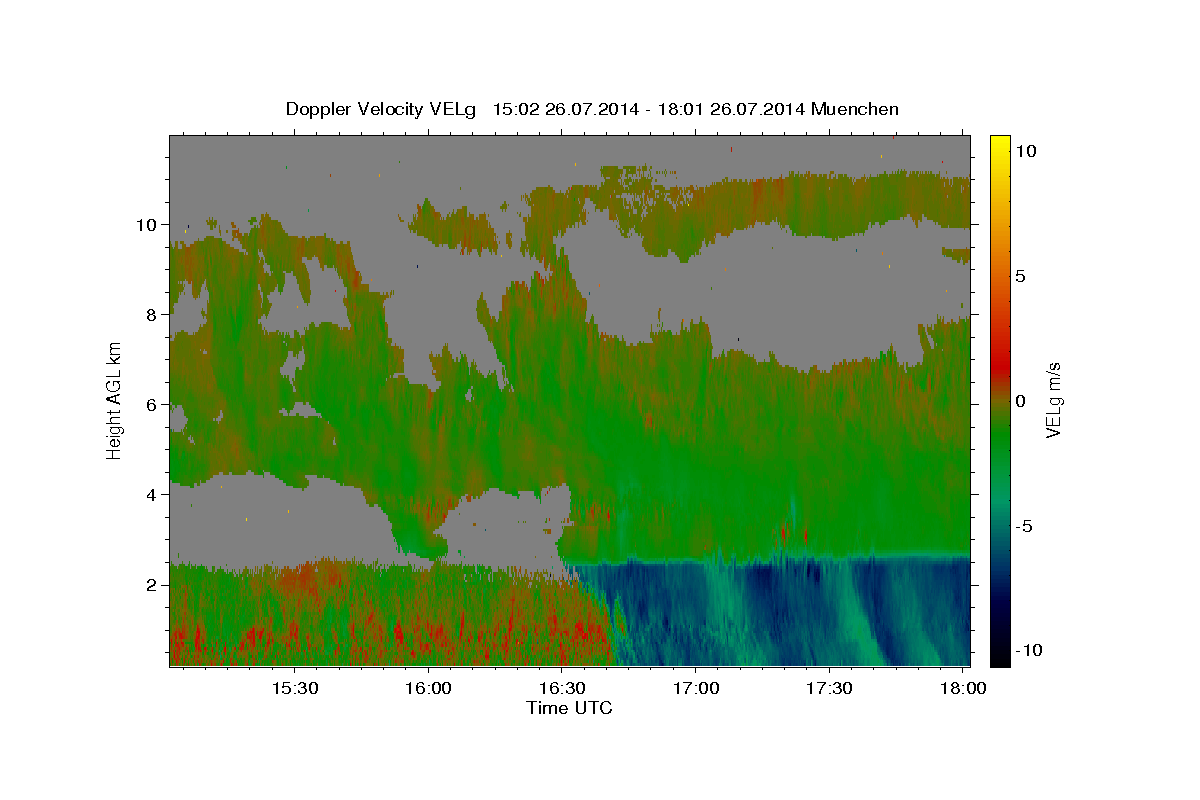The height and width of the screenshot is (800, 1200).
Task: Click the '17:00' time axis label
Action: pos(696,689)
